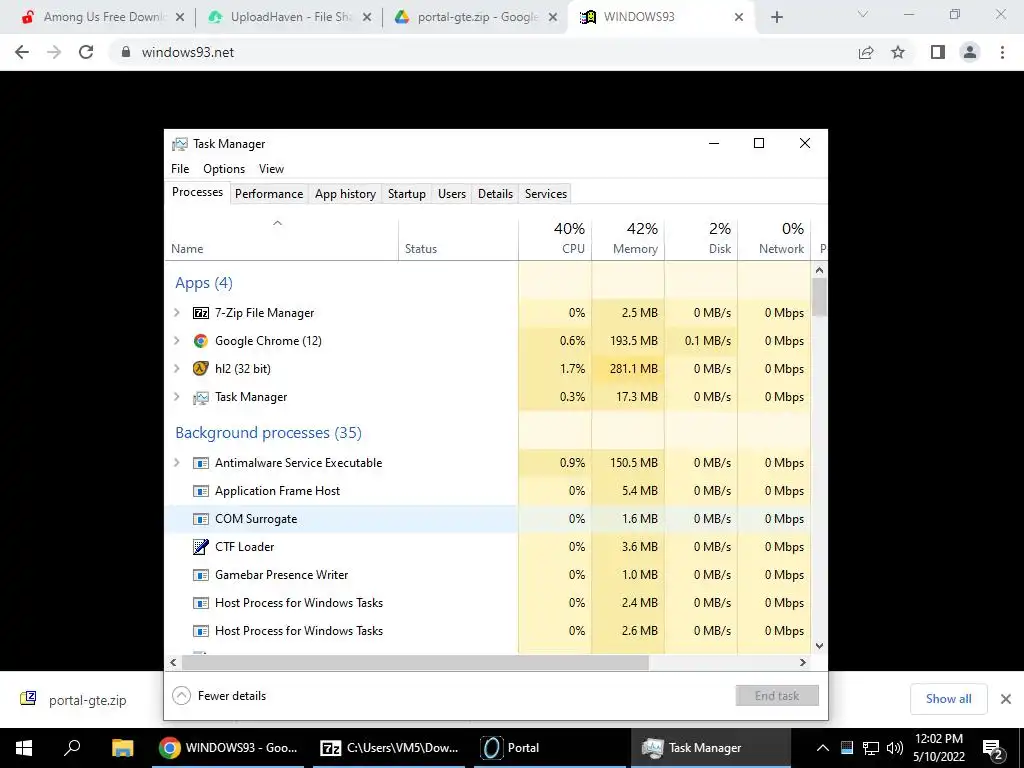Open Chrome three-dot menu
The width and height of the screenshot is (1024, 768).
pyautogui.click(x=1002, y=52)
